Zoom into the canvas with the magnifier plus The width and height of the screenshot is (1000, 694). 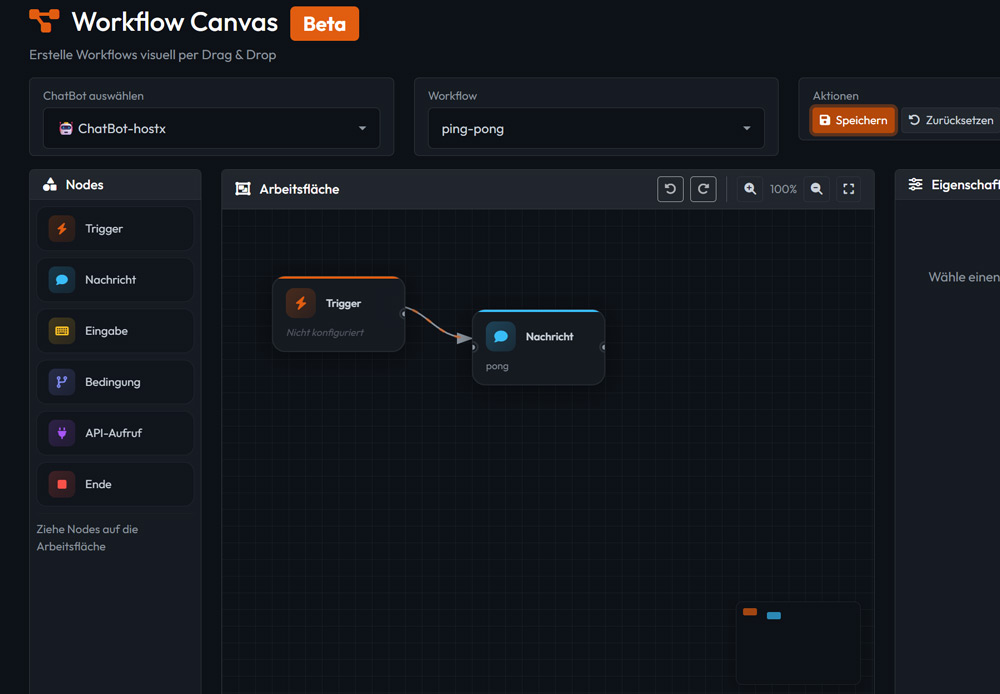tap(750, 189)
